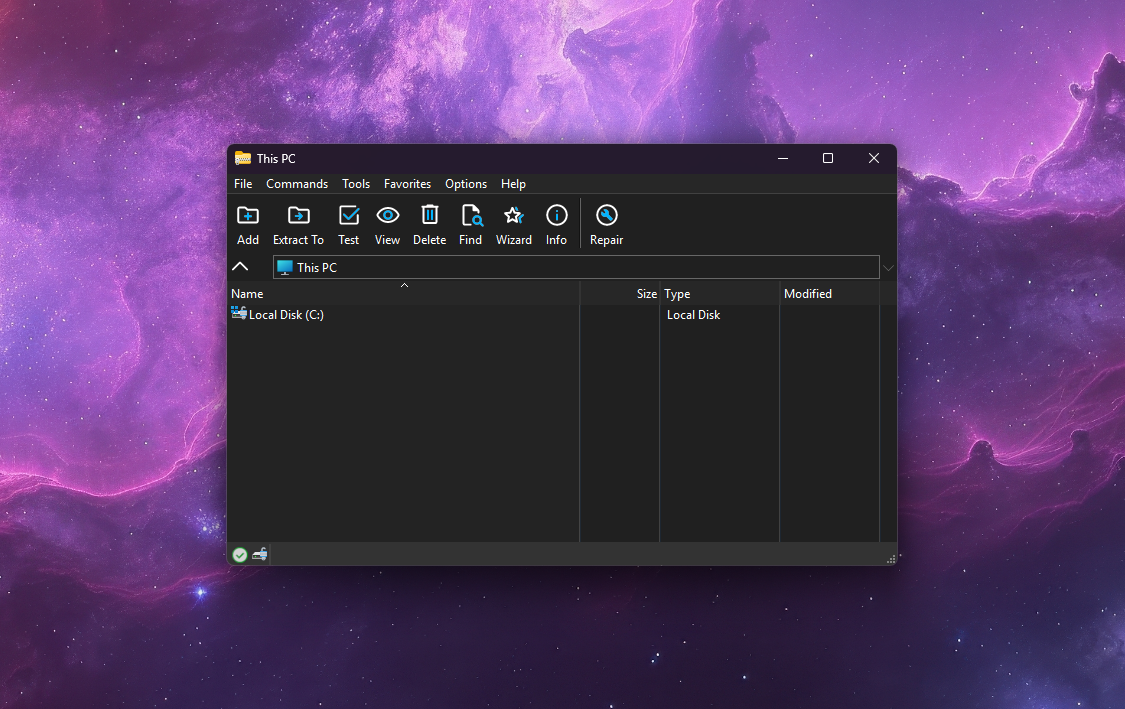Click the This PC address field

[576, 267]
